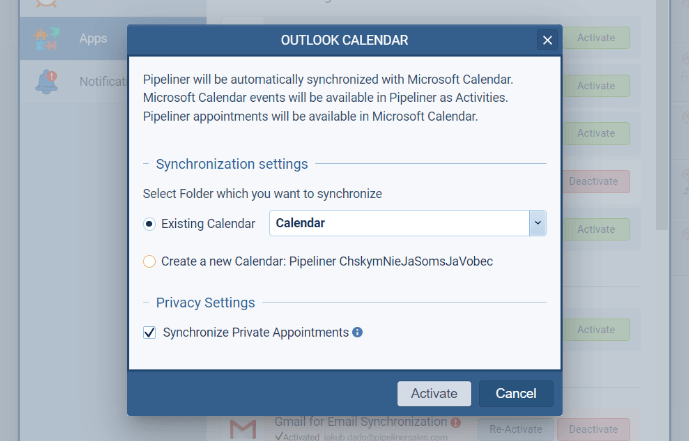Expand the calendar dropdown arrow

[x=537, y=223]
